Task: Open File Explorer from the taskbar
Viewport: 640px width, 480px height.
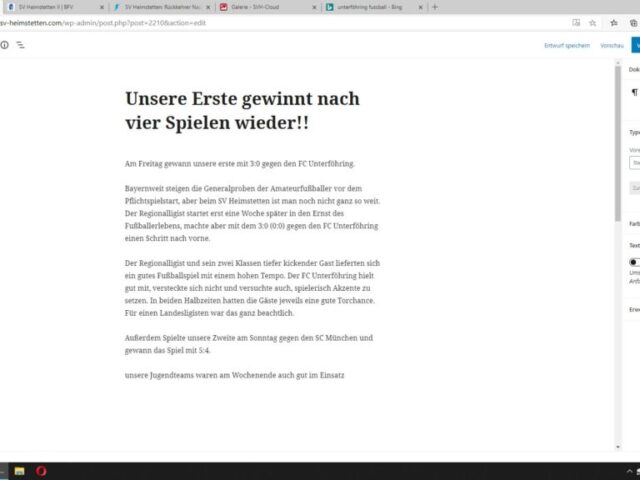Action: click(18, 470)
